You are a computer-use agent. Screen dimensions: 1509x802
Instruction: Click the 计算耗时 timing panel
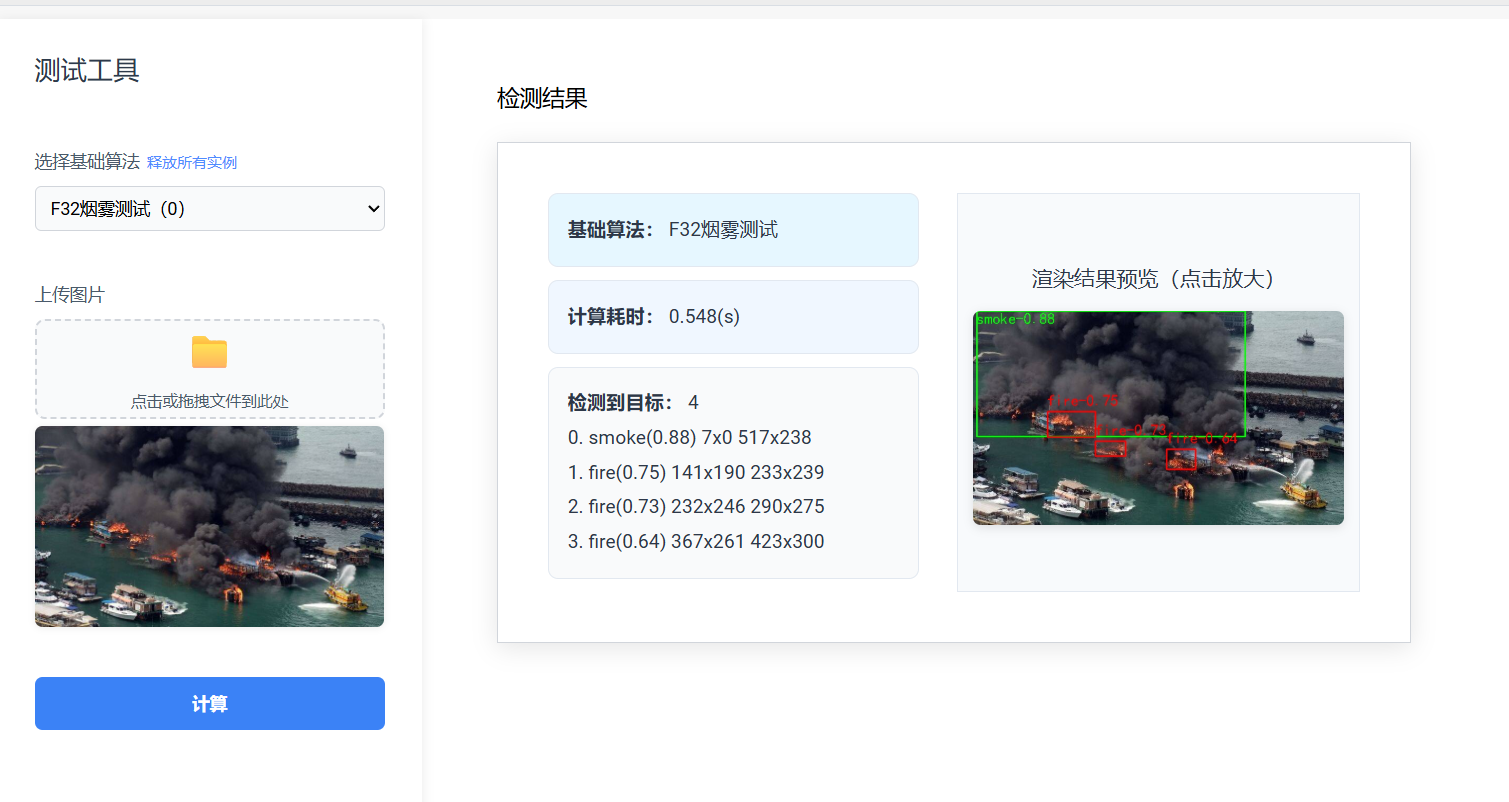pos(733,317)
